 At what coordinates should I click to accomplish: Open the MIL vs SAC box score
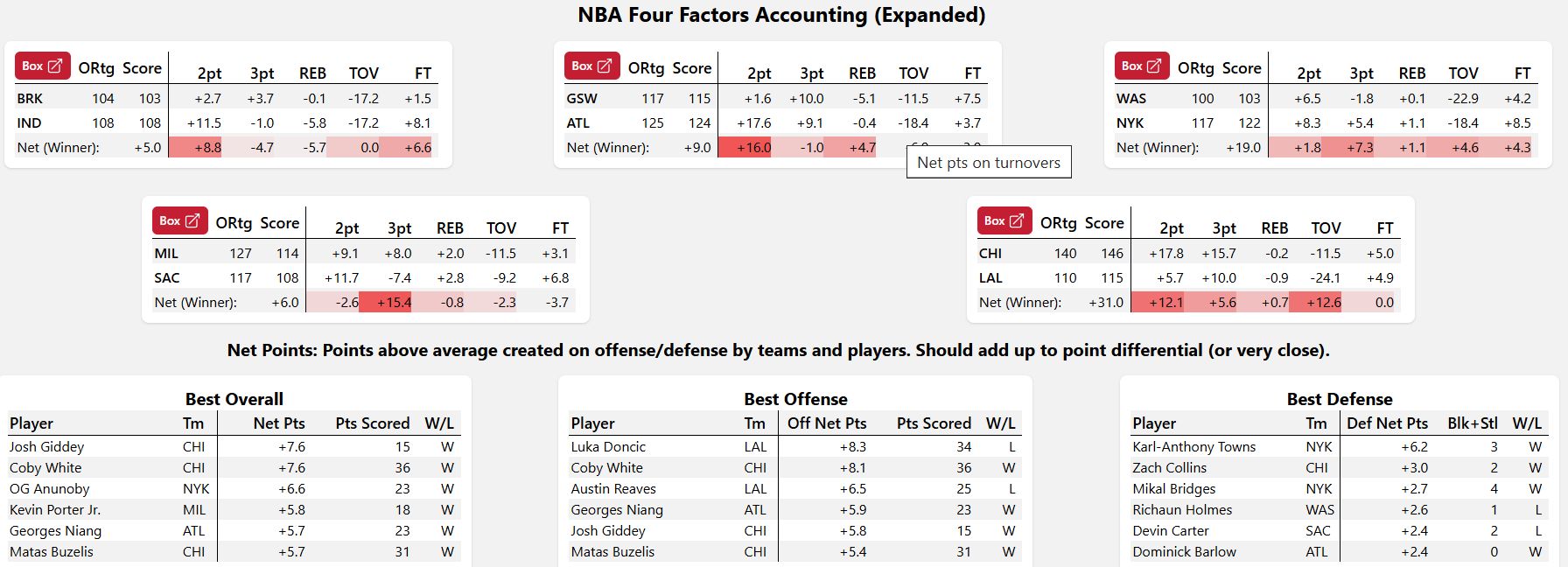click(180, 221)
